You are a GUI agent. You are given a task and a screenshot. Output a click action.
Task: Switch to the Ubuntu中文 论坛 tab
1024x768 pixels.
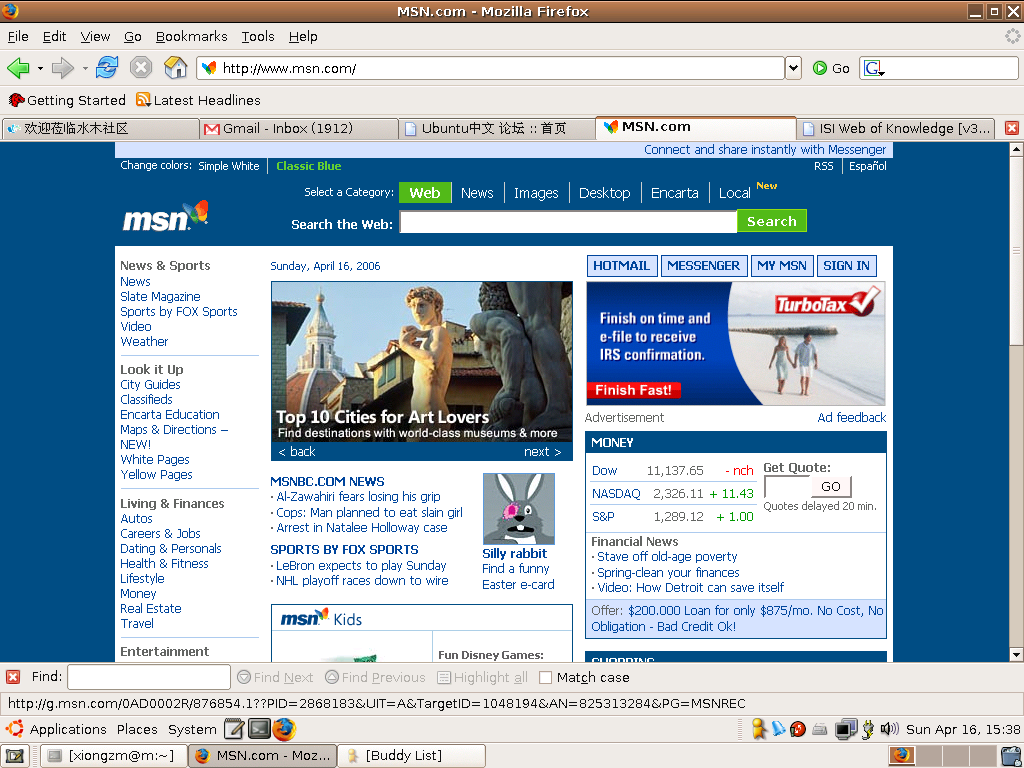pos(498,129)
